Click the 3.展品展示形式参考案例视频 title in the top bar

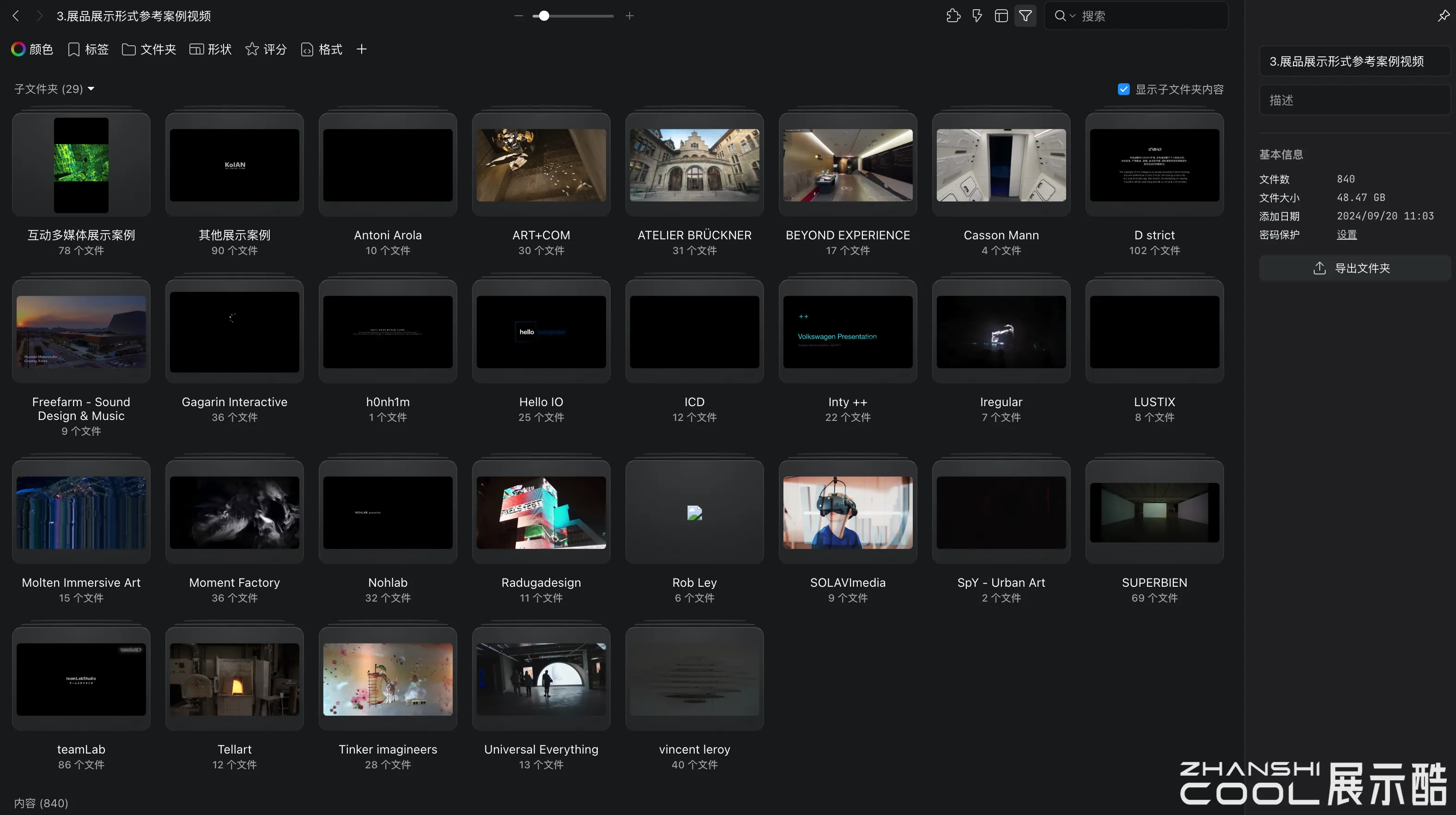tap(133, 16)
